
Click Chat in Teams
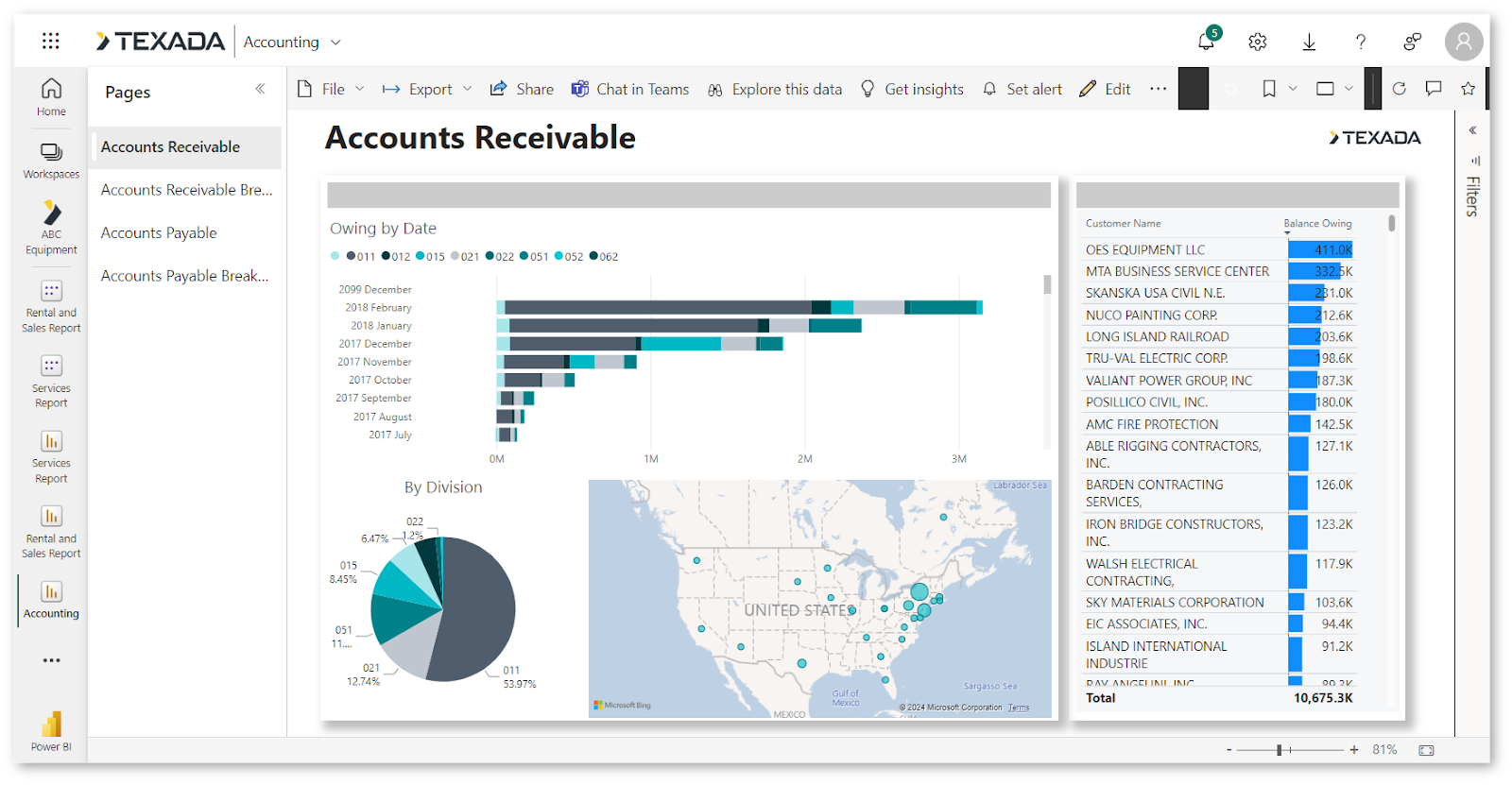630,89
